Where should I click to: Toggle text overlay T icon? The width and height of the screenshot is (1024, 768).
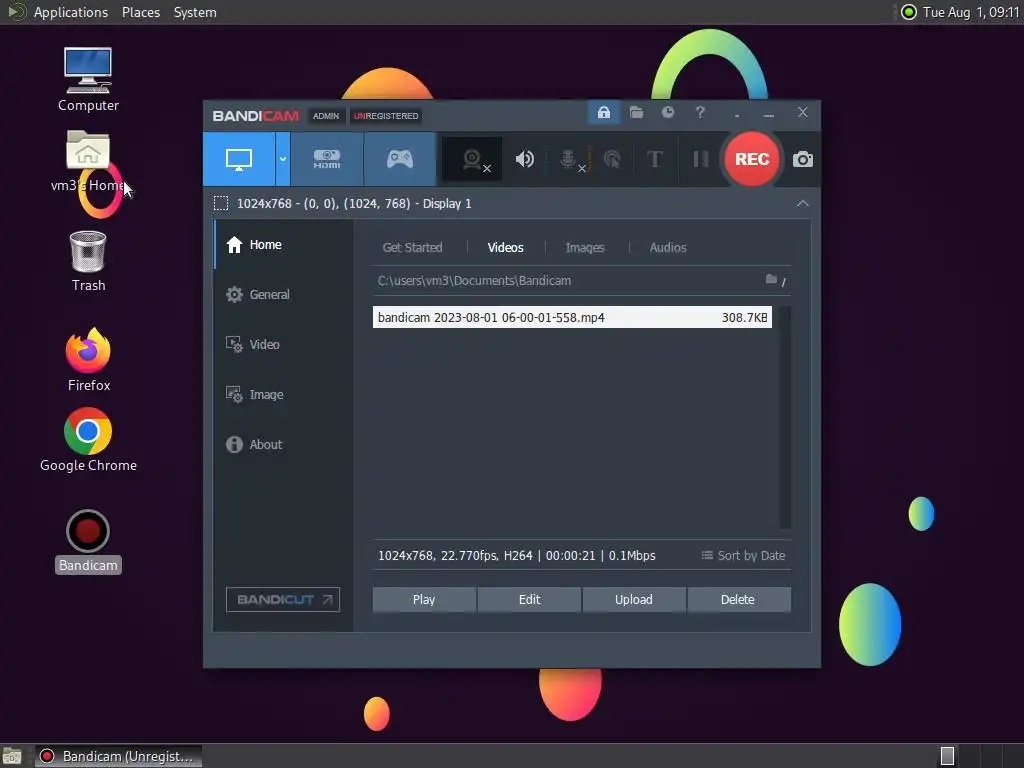point(654,159)
